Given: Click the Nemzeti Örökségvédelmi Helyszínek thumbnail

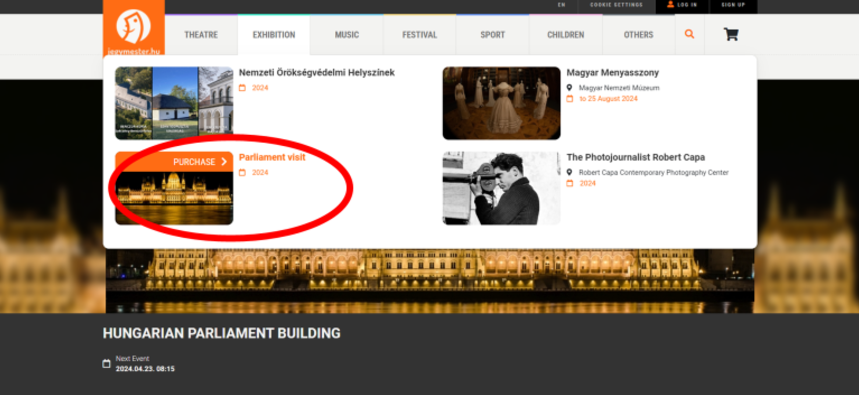Looking at the screenshot, I should coord(174,103).
